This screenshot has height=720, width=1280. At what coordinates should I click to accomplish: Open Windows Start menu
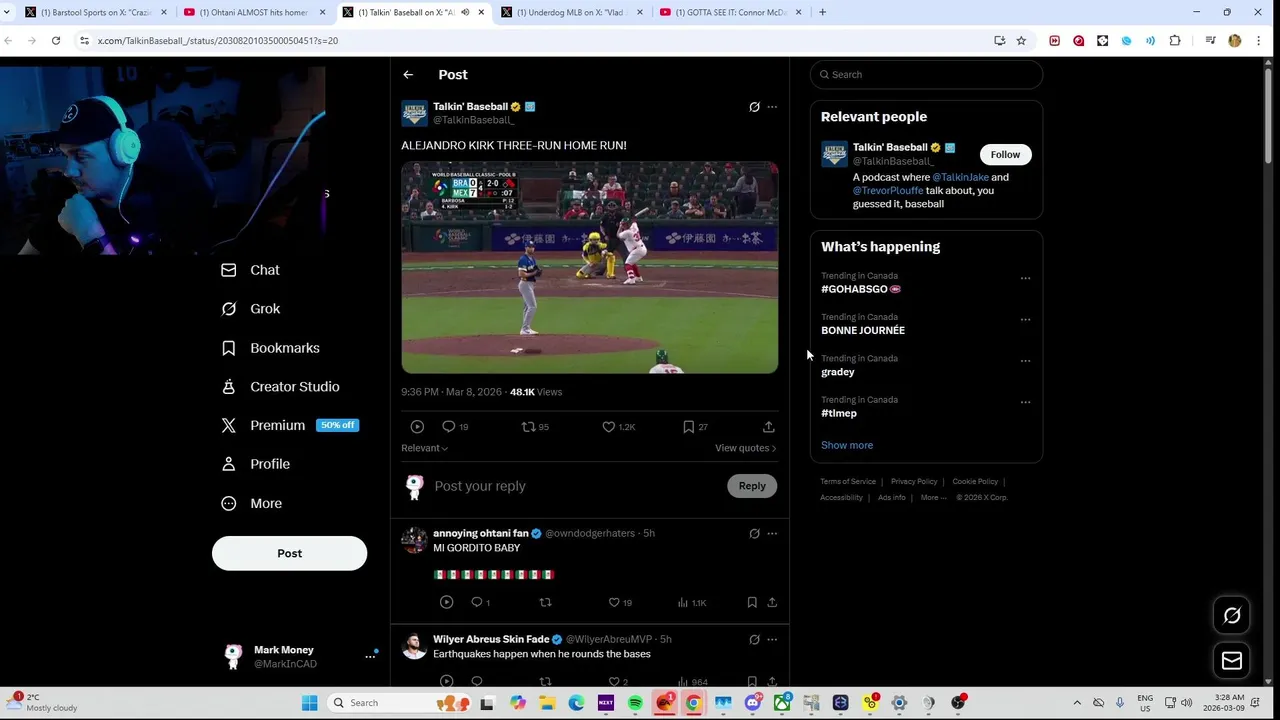click(x=310, y=703)
